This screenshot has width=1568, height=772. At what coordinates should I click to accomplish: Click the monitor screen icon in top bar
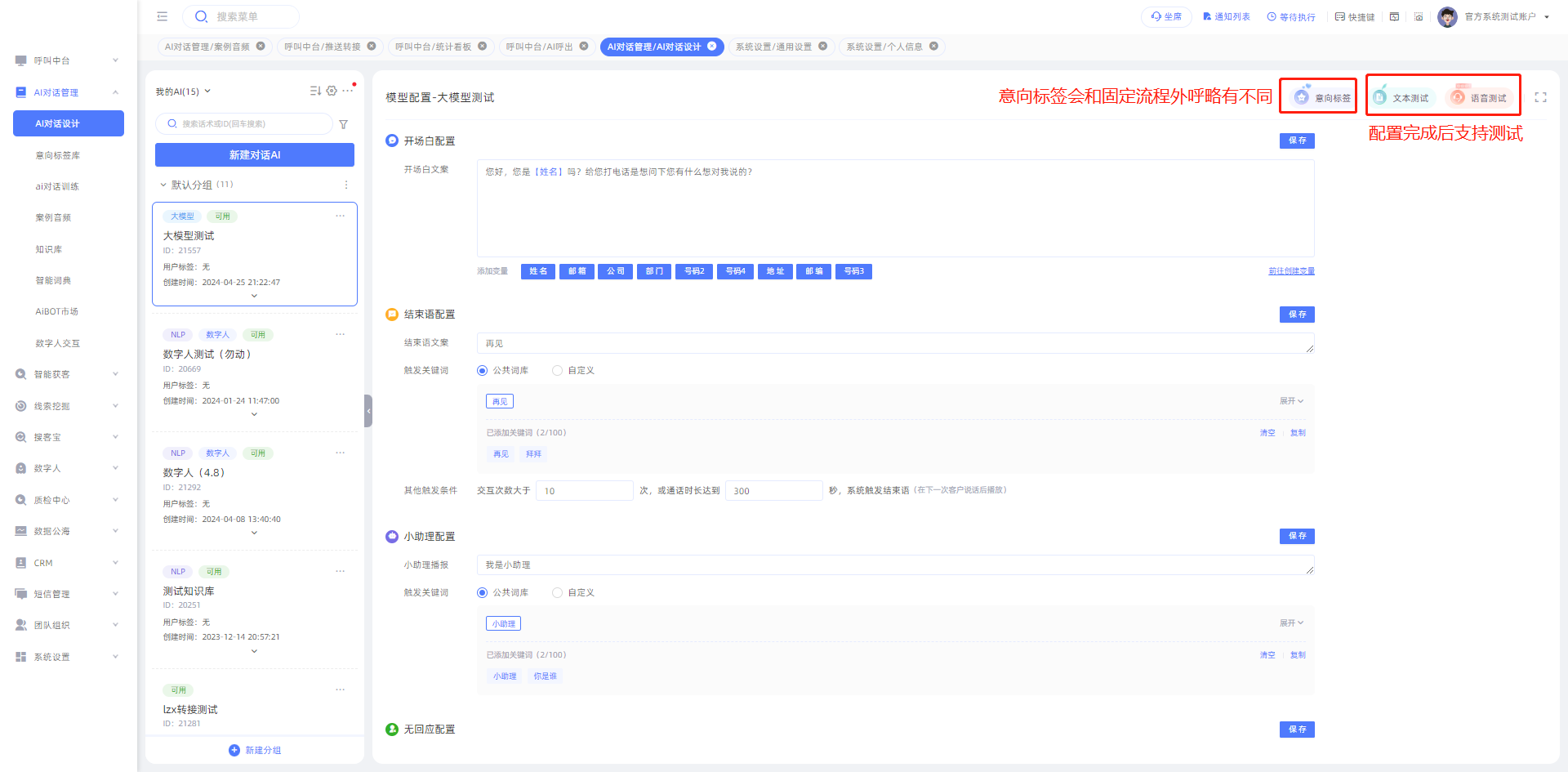[1395, 16]
